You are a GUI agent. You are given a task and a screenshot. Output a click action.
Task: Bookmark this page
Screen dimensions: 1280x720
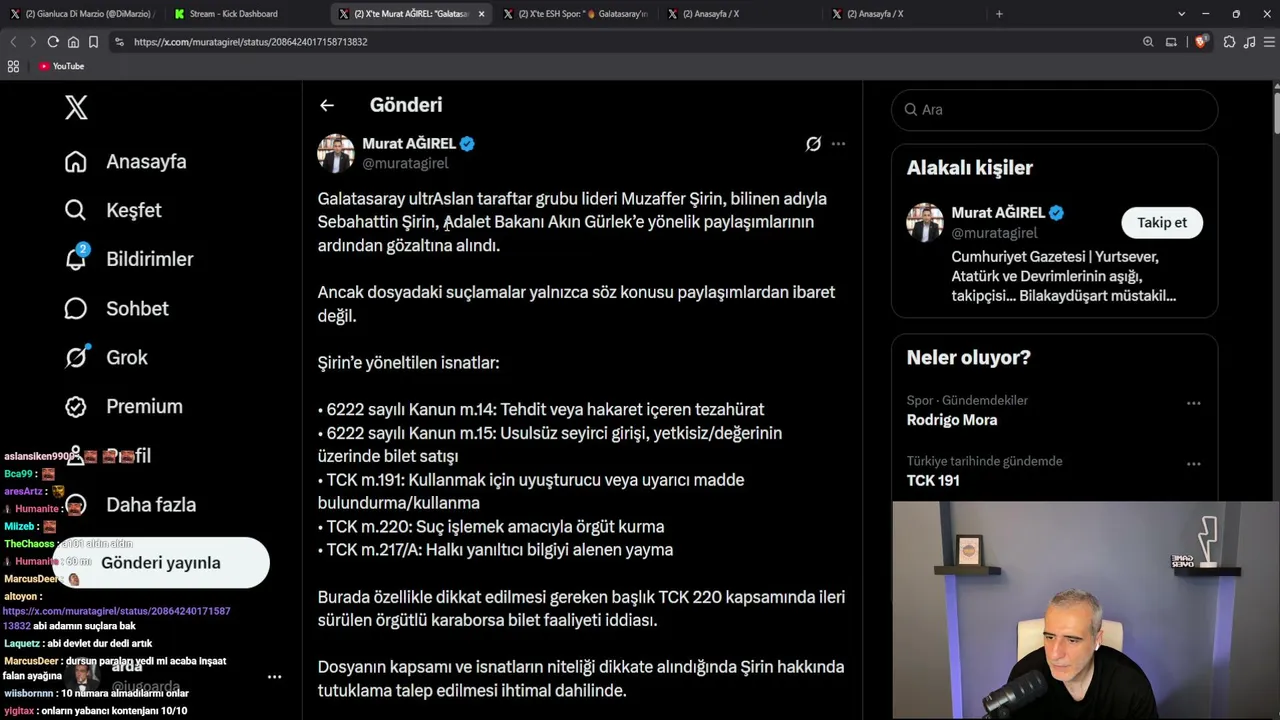93,42
